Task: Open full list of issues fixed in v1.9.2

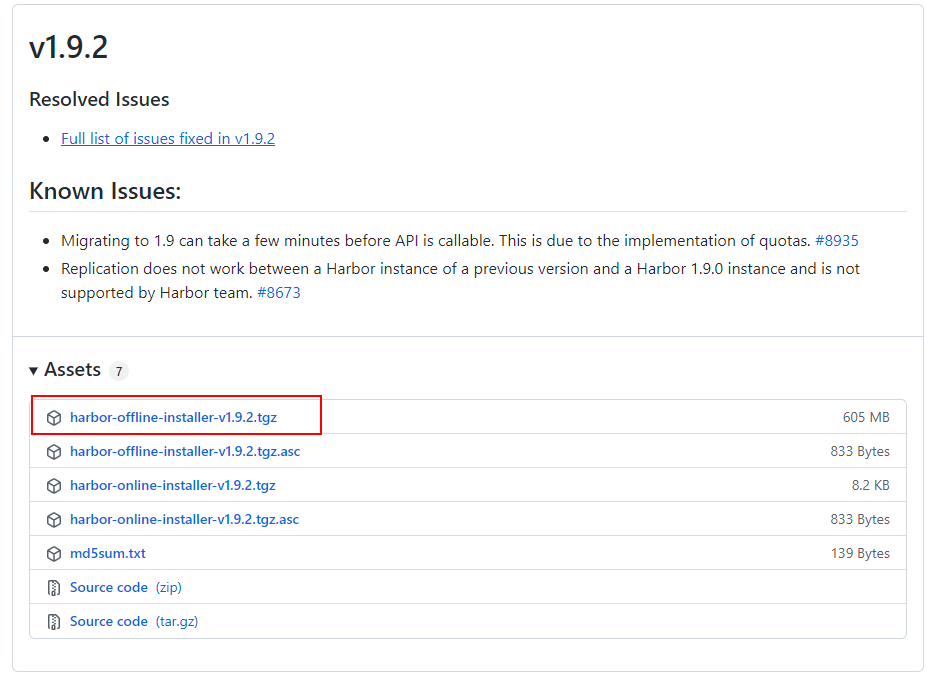Action: pyautogui.click(x=168, y=139)
